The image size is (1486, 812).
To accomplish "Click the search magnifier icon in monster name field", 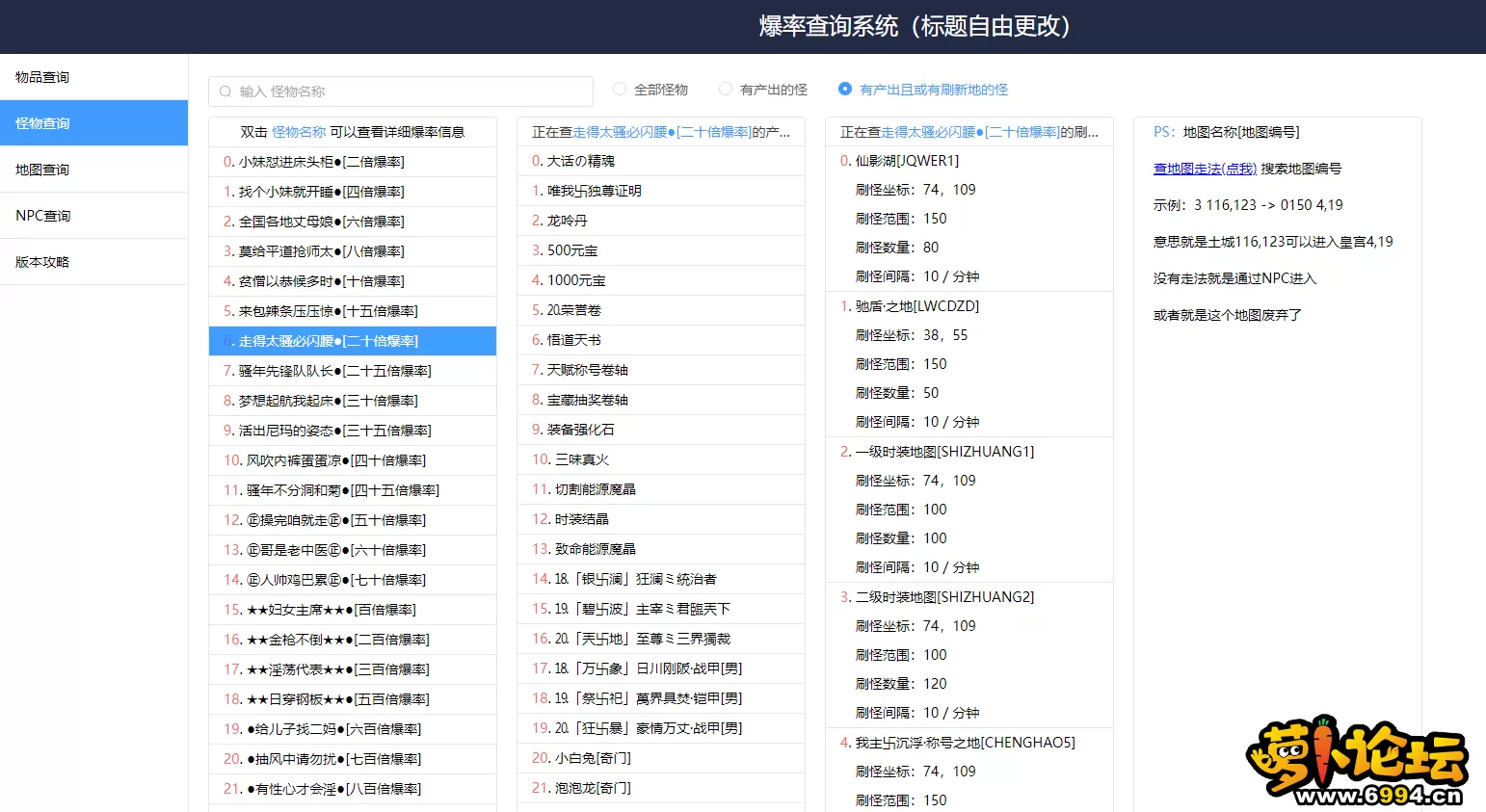I will (226, 92).
